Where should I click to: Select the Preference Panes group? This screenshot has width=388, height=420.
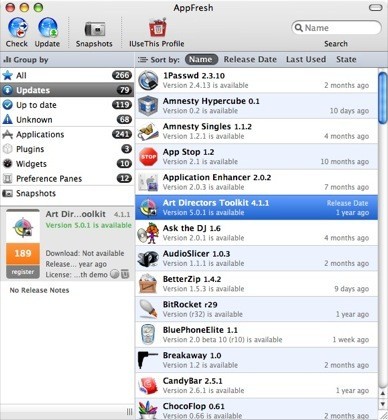pos(67,178)
